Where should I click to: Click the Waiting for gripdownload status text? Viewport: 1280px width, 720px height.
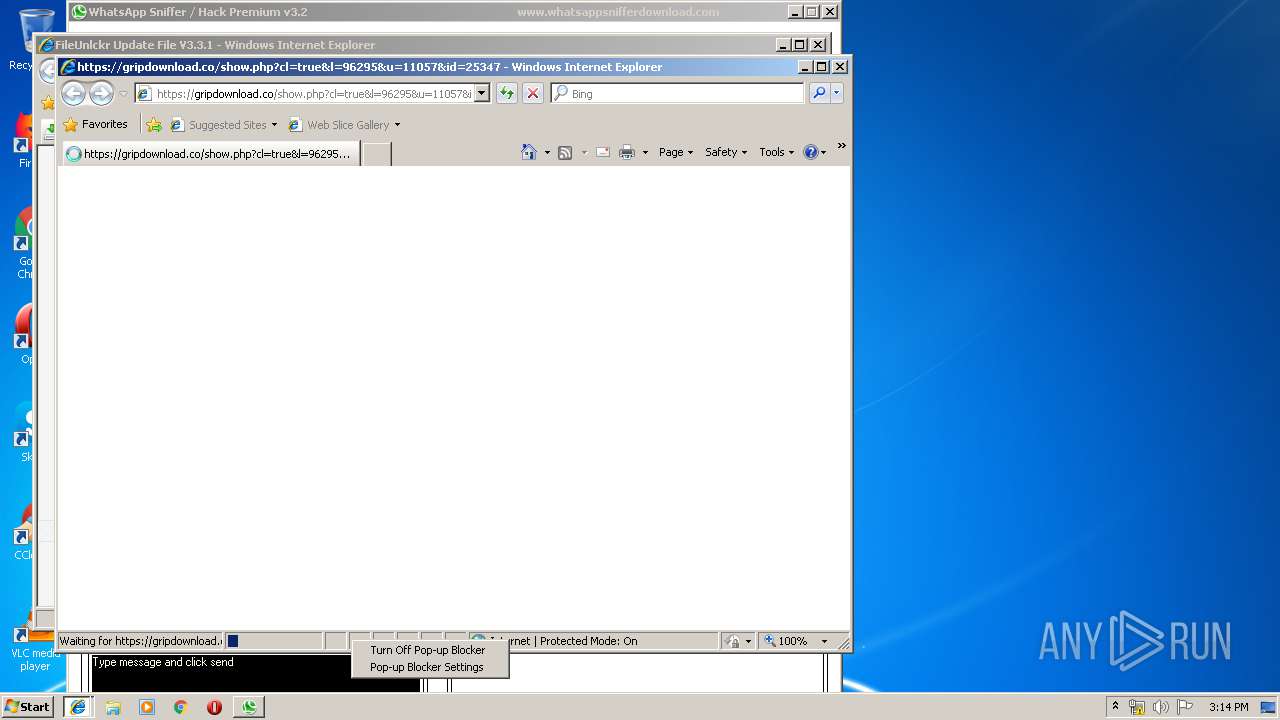coord(140,641)
